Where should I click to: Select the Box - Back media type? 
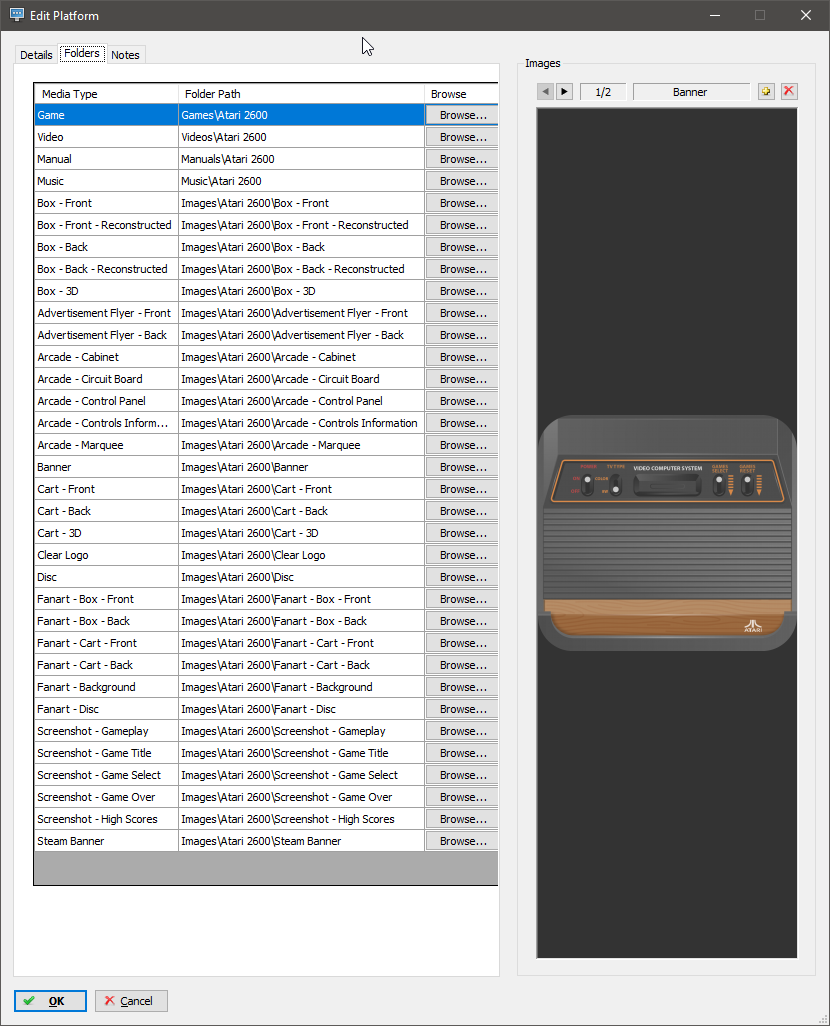(x=106, y=247)
